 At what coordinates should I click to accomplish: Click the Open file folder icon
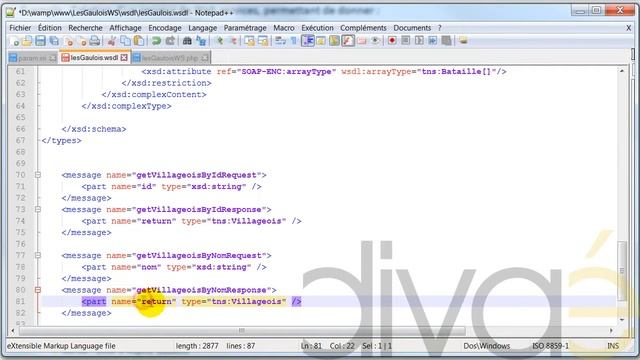pos(27,40)
